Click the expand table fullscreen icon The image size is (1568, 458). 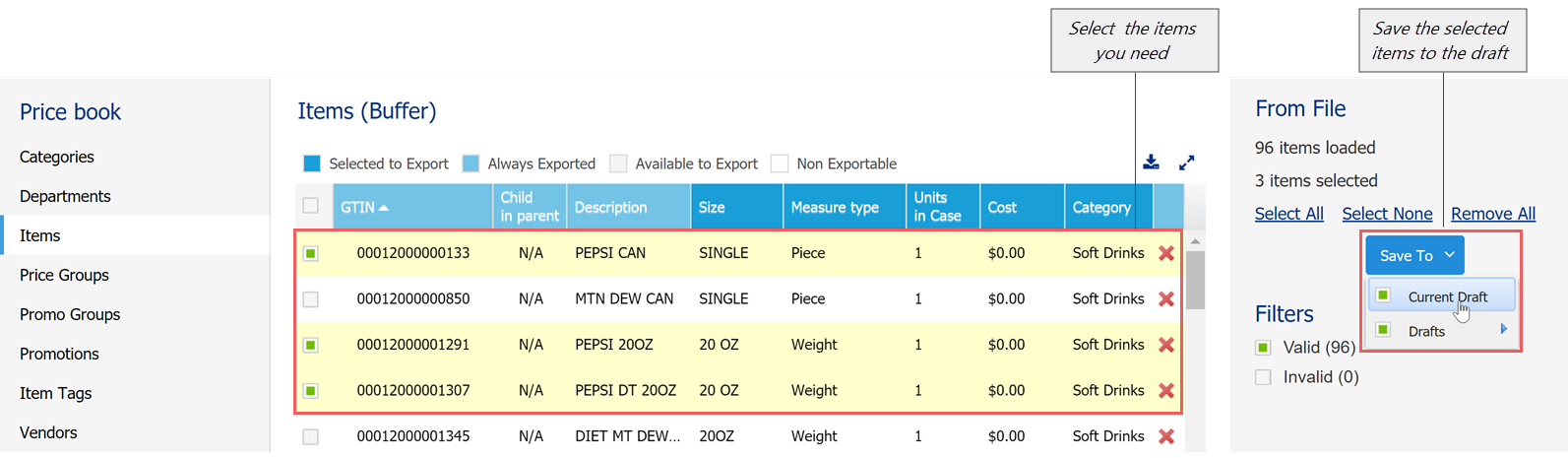point(1187,163)
